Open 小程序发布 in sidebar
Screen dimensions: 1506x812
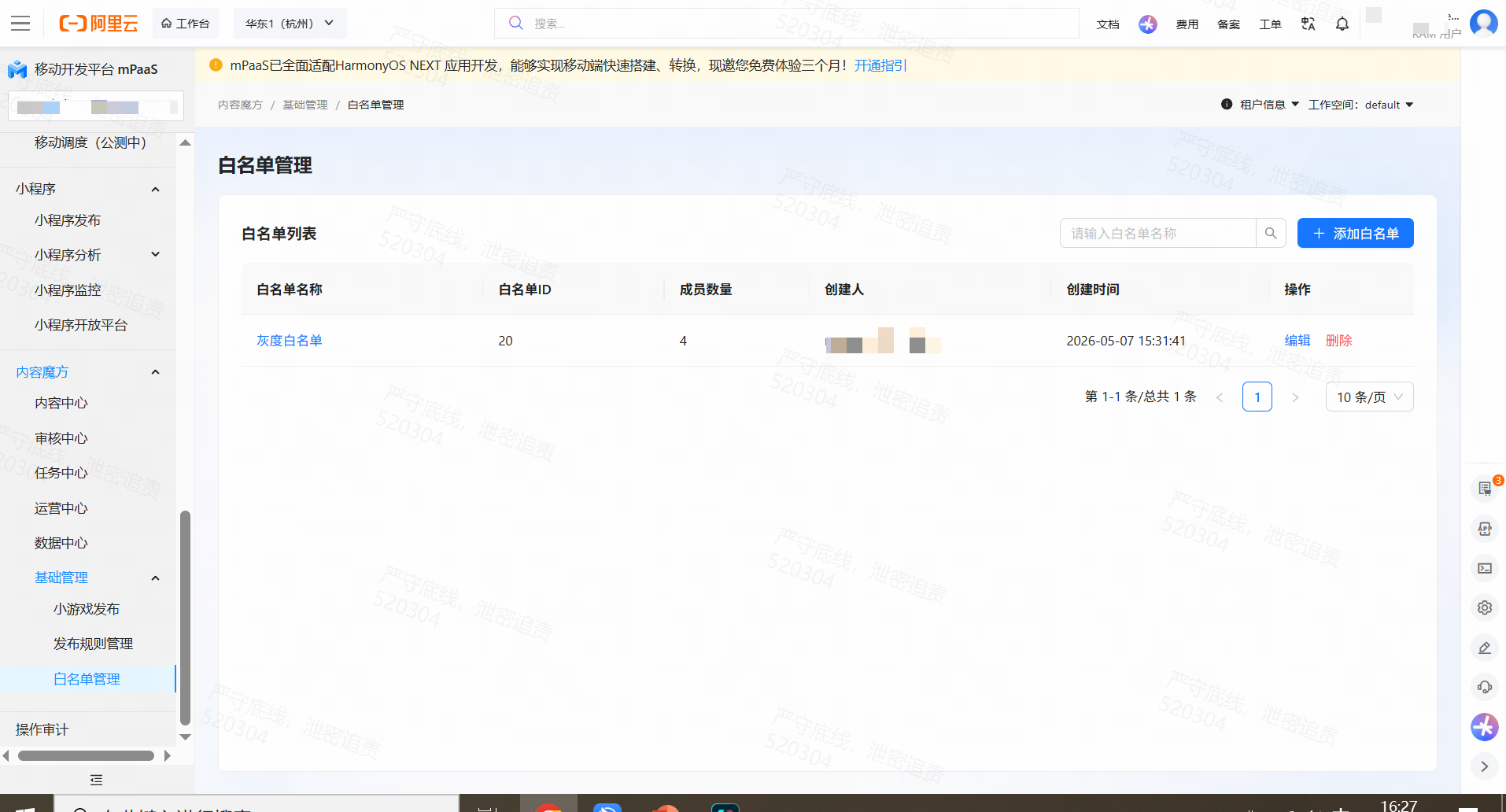tap(68, 220)
